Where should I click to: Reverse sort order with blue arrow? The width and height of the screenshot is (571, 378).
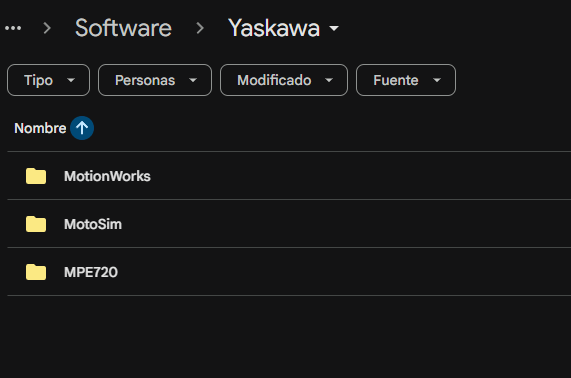pos(82,128)
